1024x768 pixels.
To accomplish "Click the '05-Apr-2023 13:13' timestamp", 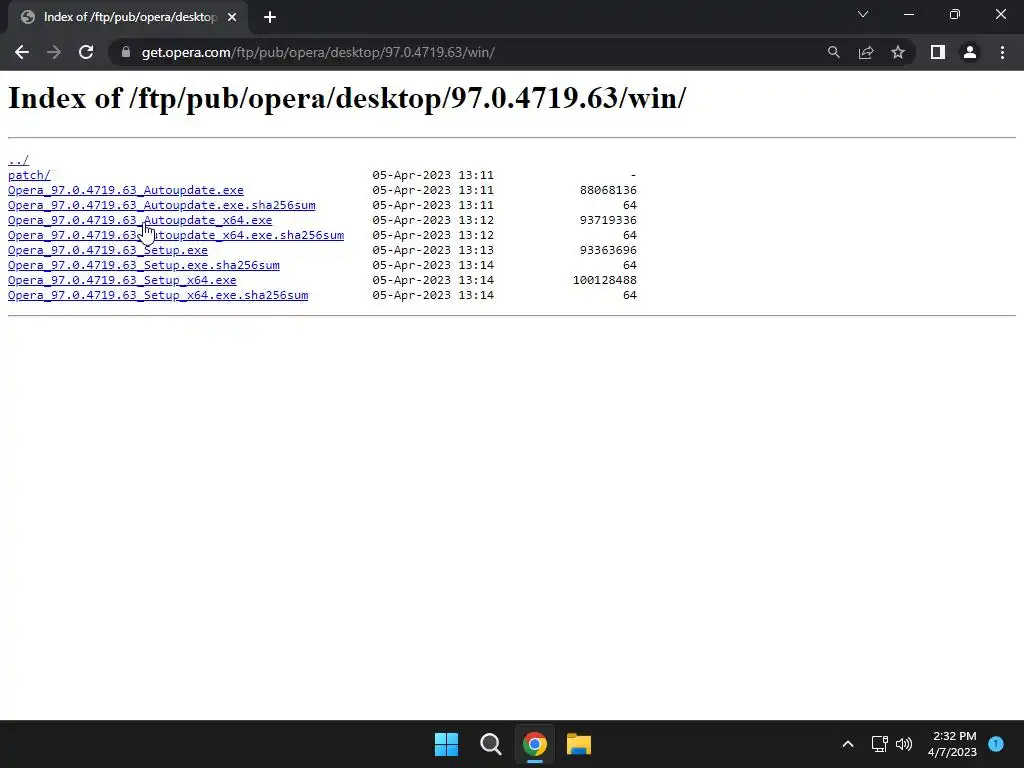I will 433,250.
